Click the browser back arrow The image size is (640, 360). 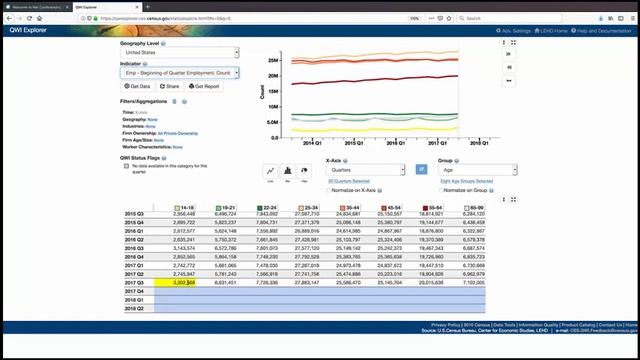pyautogui.click(x=9, y=18)
